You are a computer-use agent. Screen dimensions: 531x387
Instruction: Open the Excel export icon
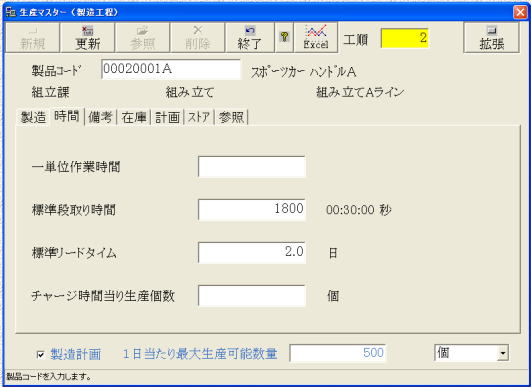(x=316, y=37)
